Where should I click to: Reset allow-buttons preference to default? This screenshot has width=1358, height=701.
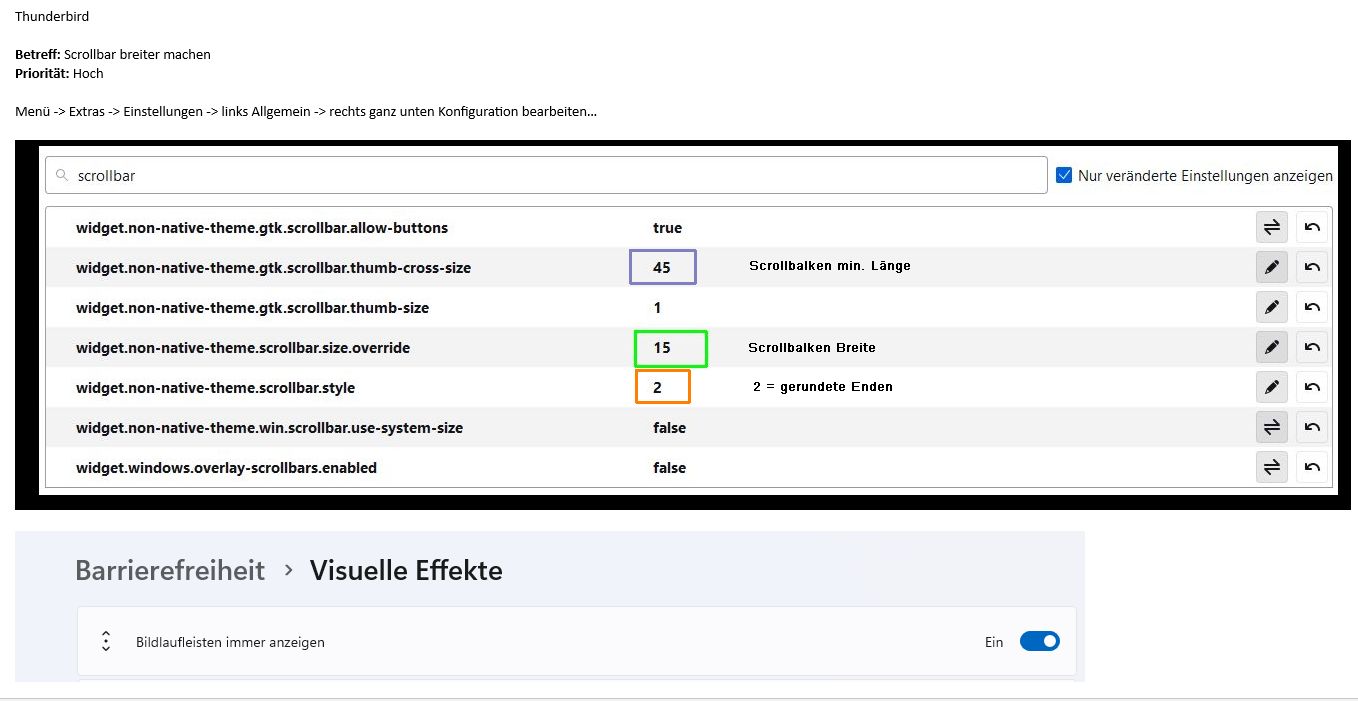[1312, 228]
